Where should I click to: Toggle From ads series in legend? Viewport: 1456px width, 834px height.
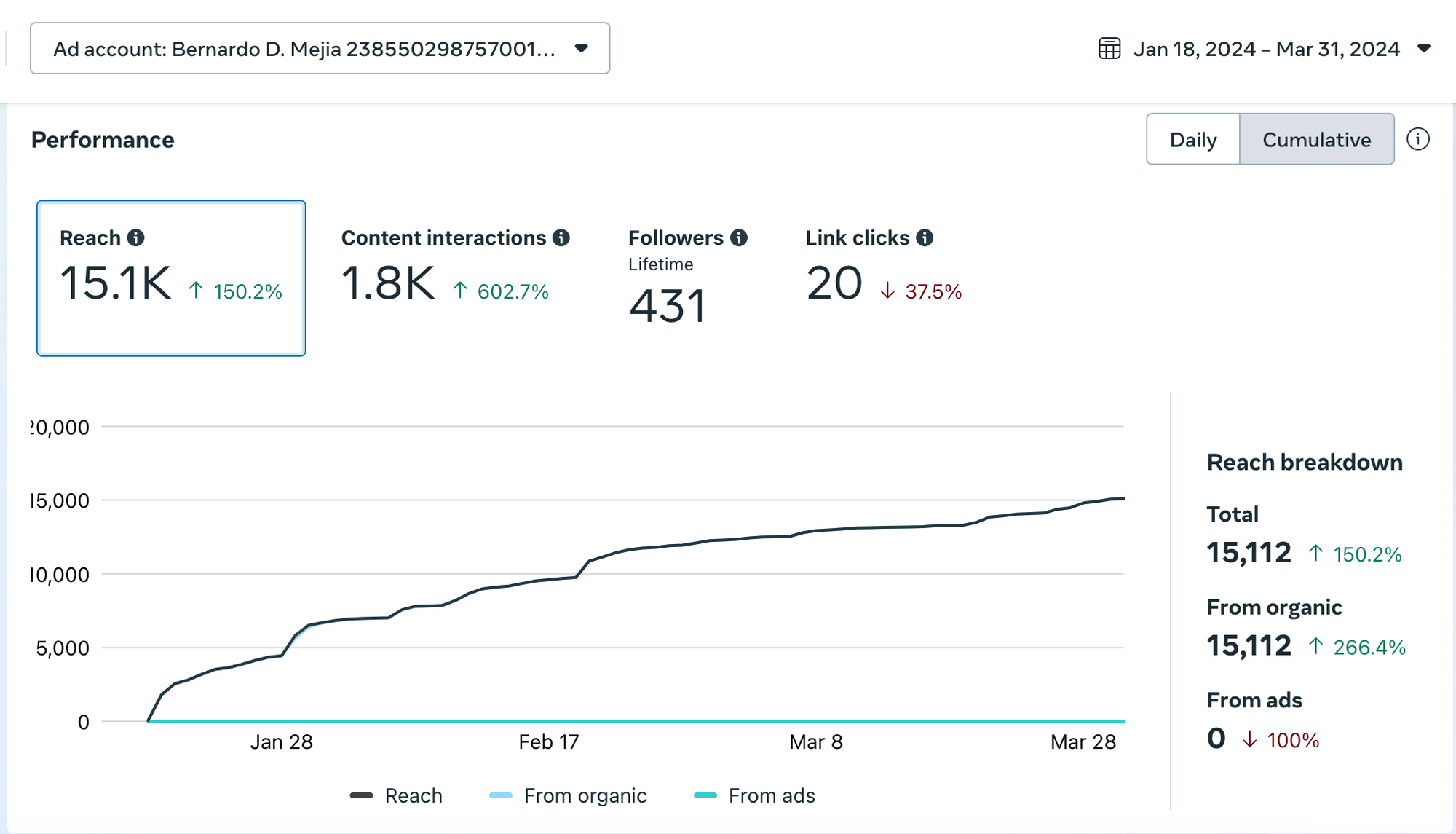pyautogui.click(x=754, y=795)
